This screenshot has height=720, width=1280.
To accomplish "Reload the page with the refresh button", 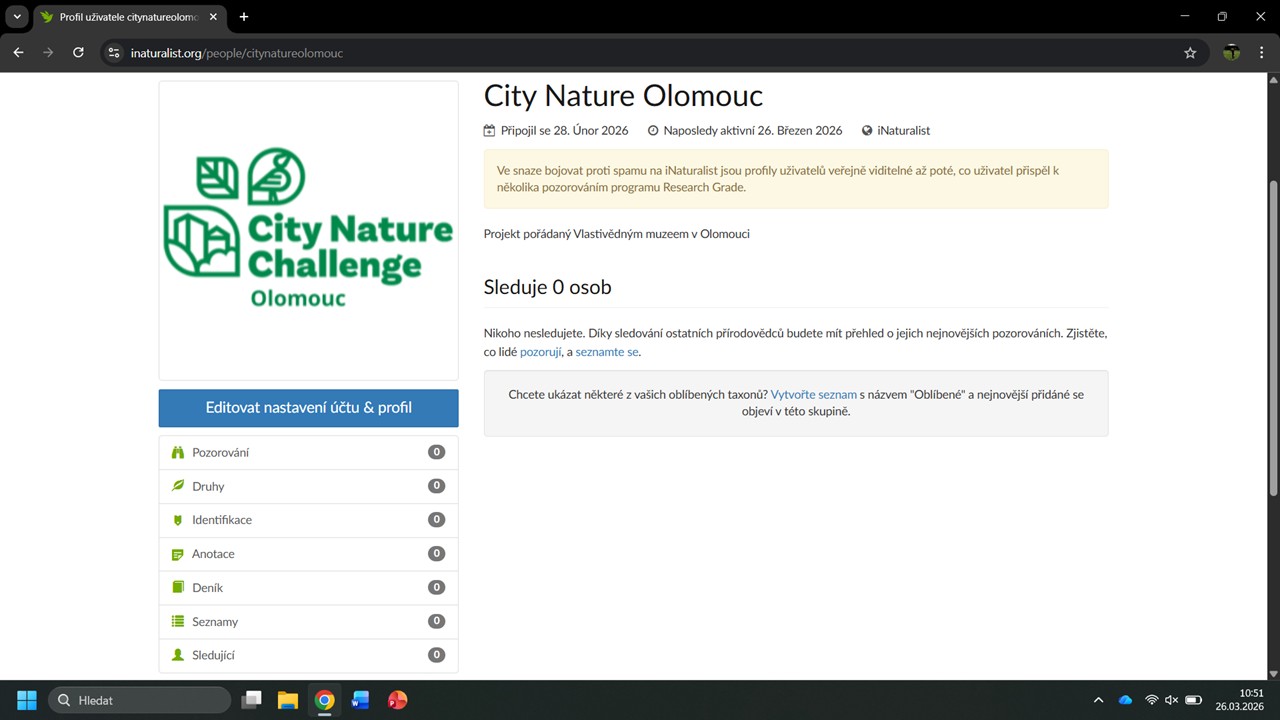I will 78,53.
